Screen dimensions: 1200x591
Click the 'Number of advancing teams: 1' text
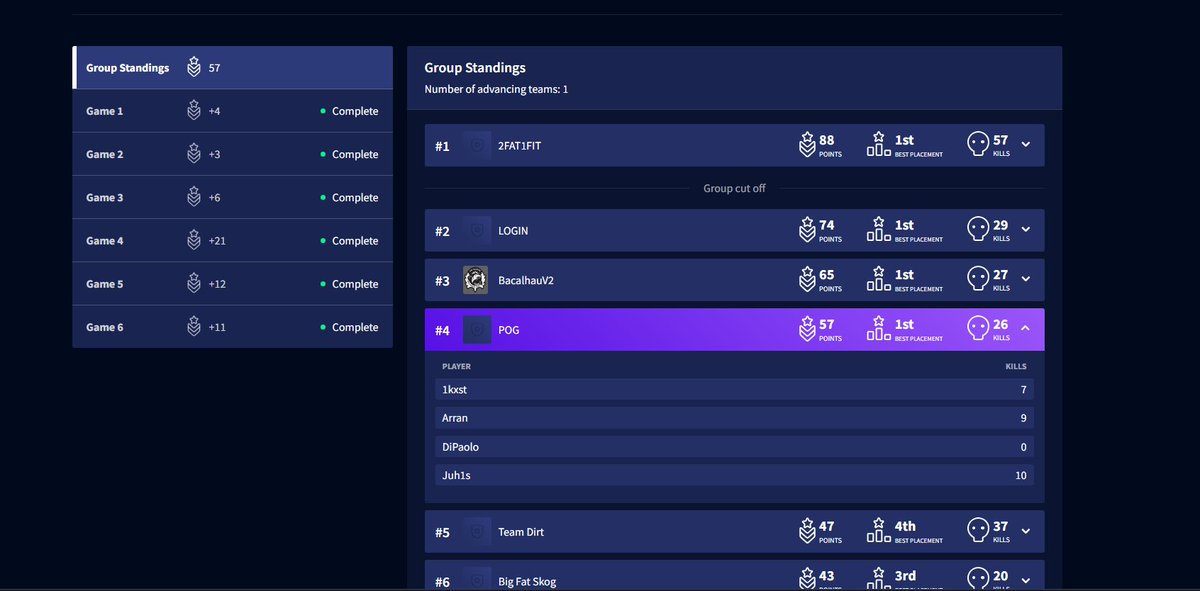click(x=496, y=90)
